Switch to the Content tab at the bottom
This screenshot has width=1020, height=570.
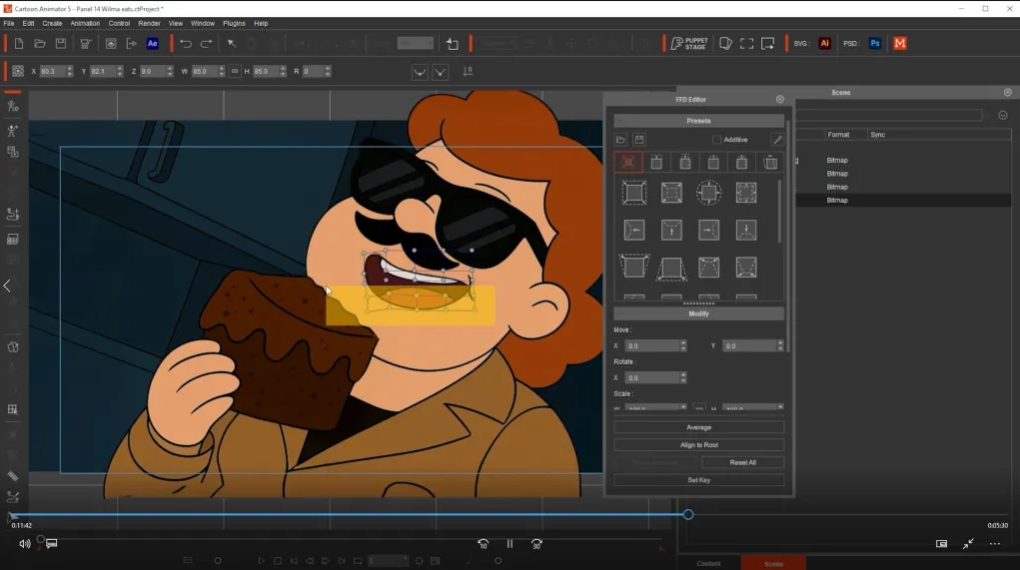(x=708, y=563)
